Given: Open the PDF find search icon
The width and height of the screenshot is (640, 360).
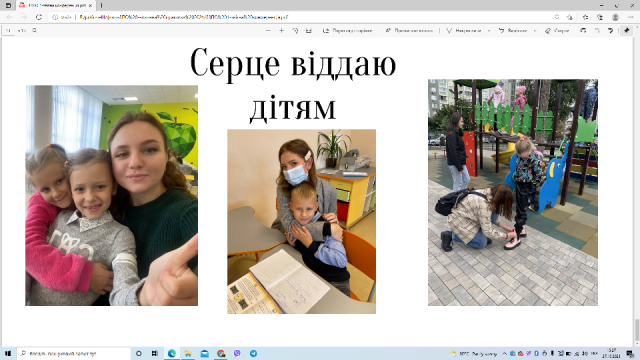Looking at the screenshot, I should [35, 30].
